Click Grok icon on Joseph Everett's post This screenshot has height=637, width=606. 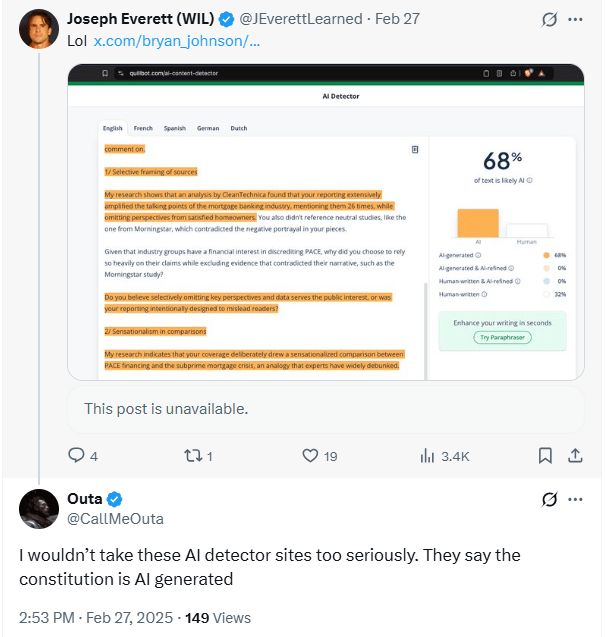(548, 19)
